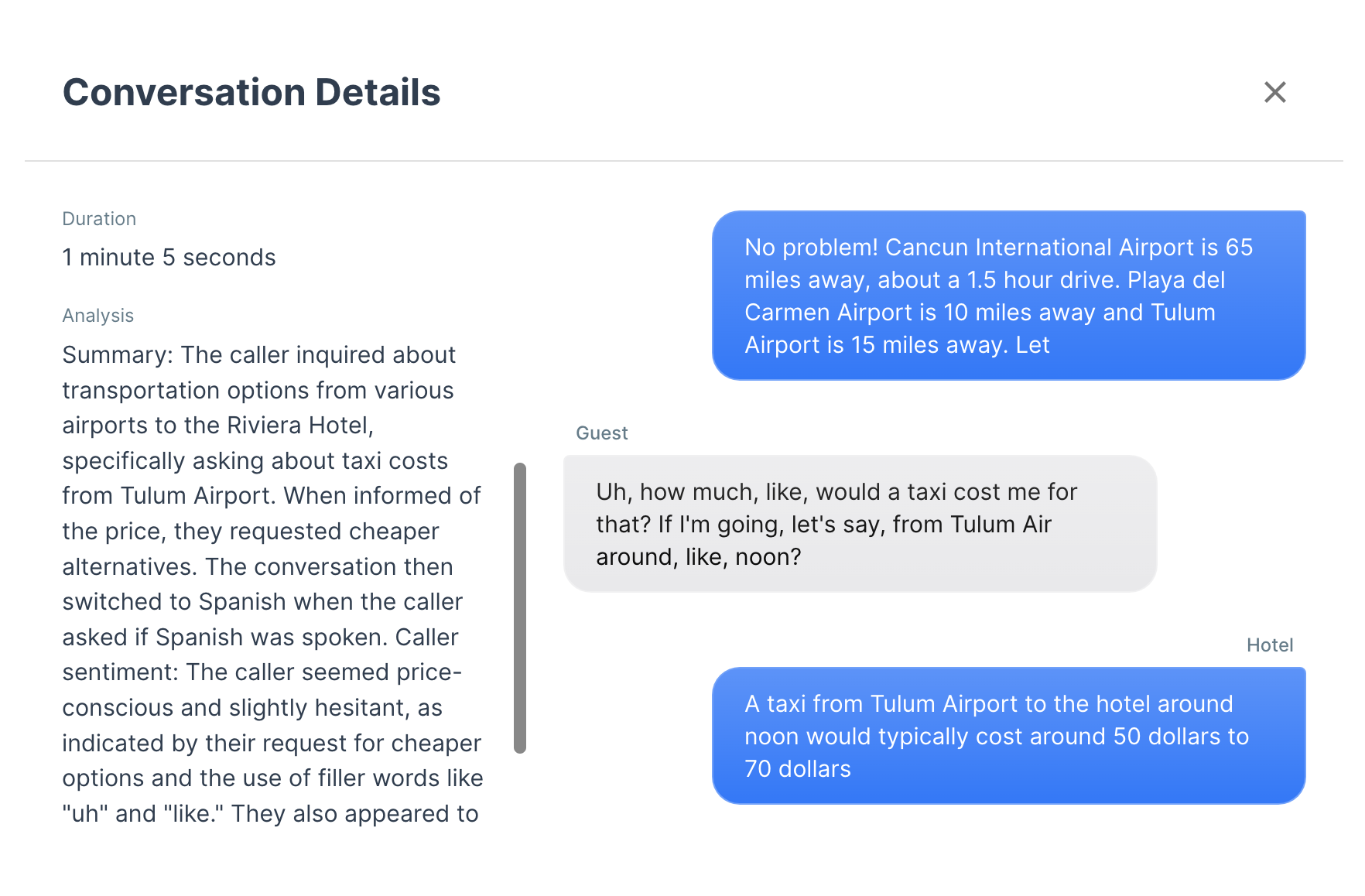Click the Analysis section label

pyautogui.click(x=98, y=316)
